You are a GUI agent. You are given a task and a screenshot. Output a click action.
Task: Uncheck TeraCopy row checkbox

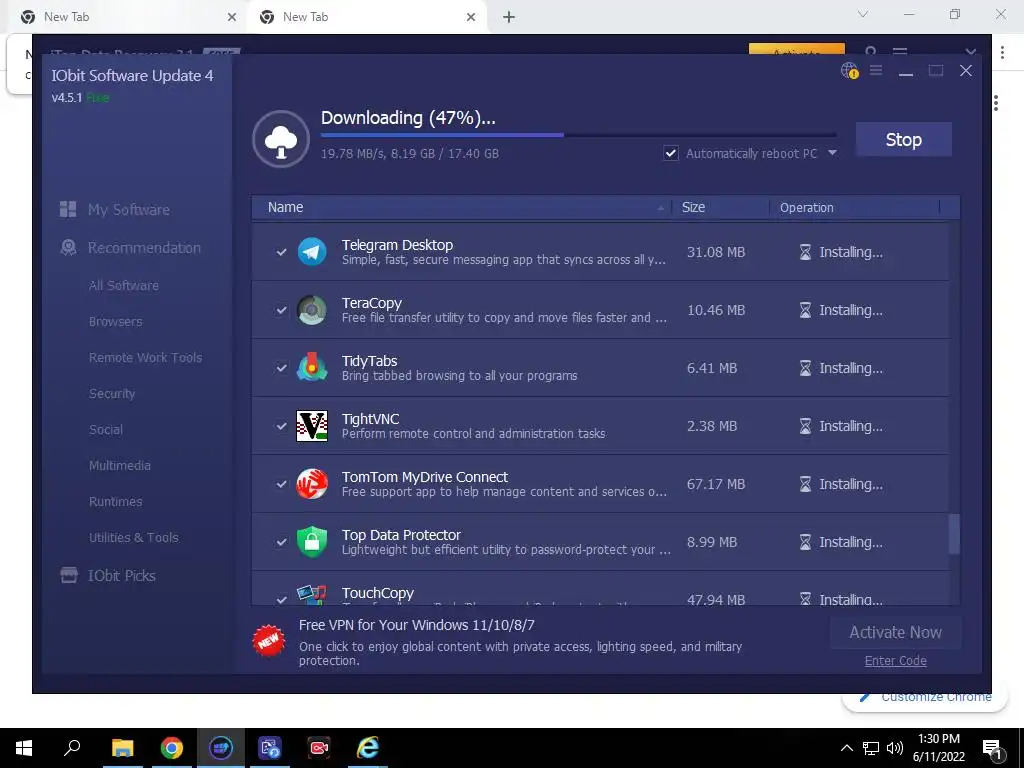point(281,310)
